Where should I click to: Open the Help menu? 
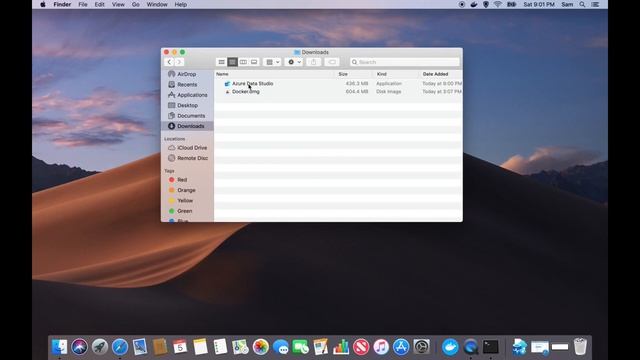click(181, 4)
